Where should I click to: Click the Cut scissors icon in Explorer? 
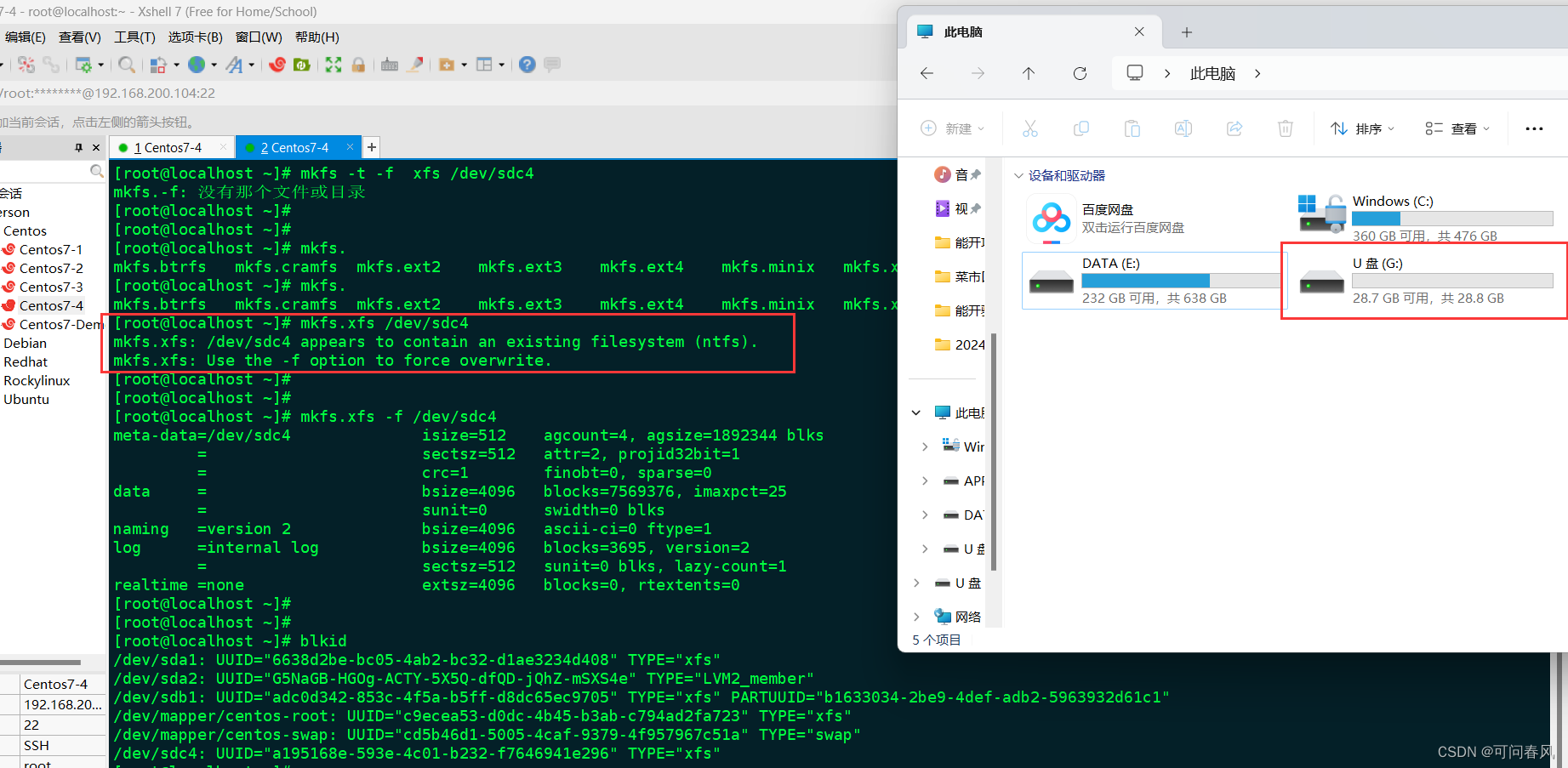(1030, 128)
